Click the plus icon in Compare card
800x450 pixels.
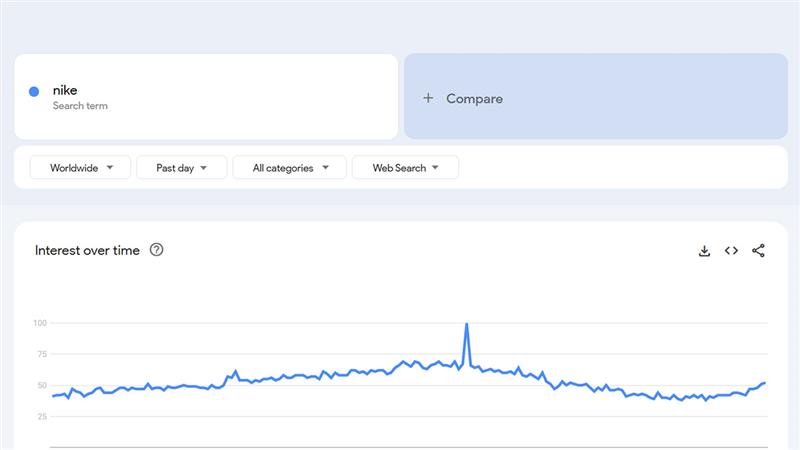428,98
